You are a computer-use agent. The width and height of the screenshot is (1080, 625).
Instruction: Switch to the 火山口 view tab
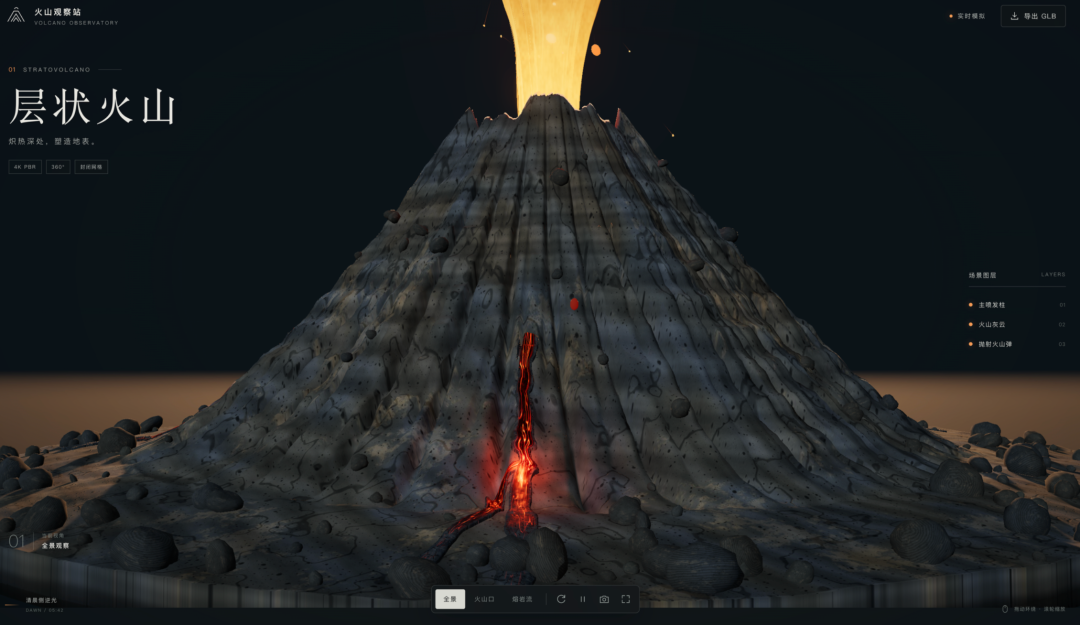coord(484,599)
